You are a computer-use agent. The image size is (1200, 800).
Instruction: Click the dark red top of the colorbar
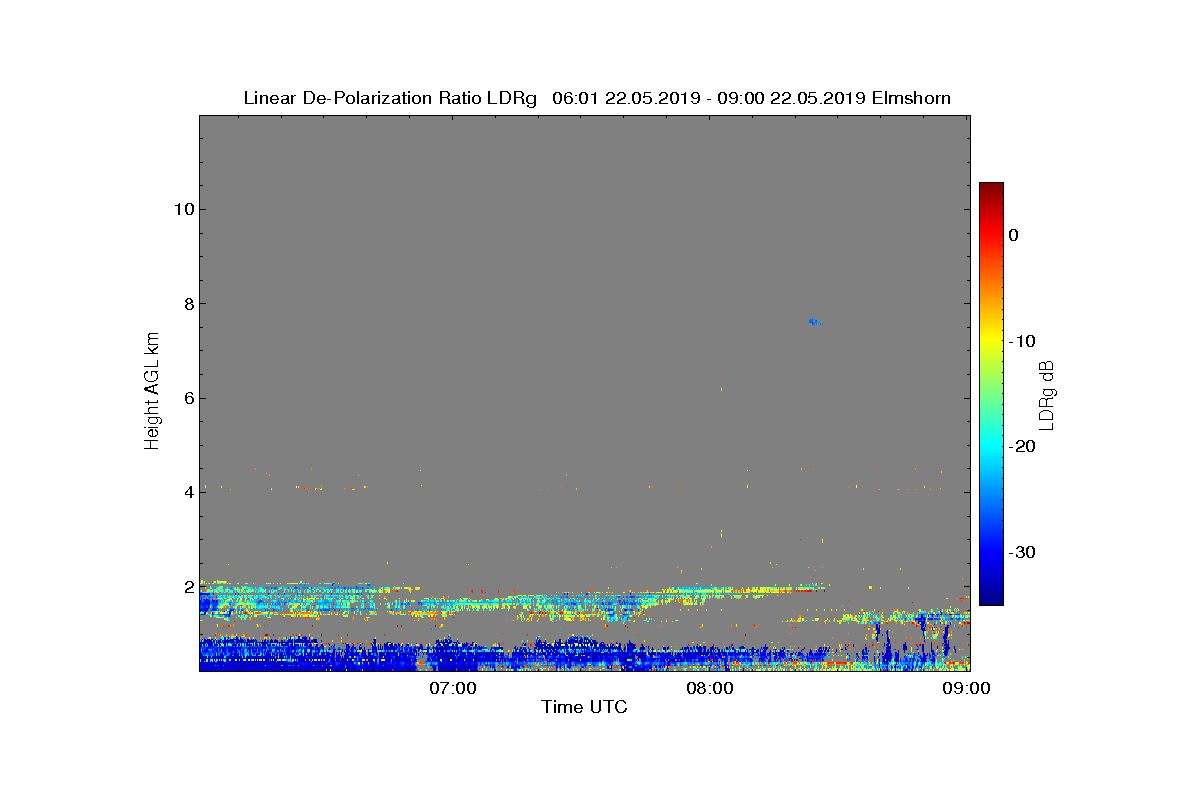coord(991,190)
